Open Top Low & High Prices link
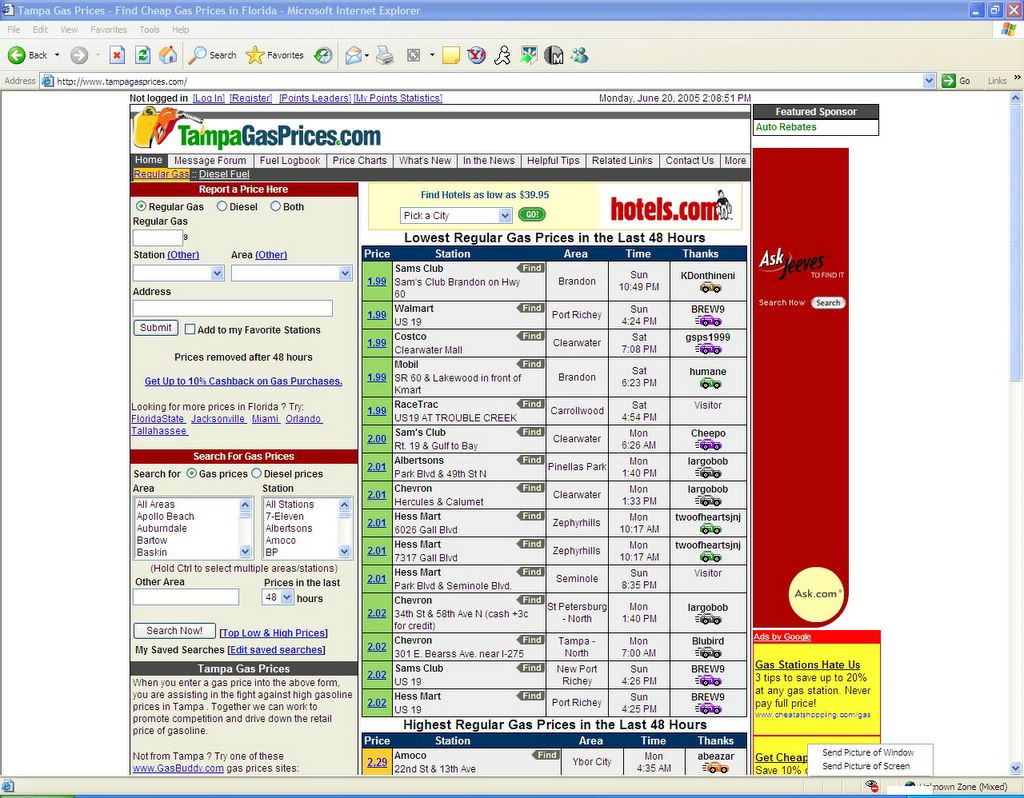The image size is (1024, 798). [x=274, y=633]
